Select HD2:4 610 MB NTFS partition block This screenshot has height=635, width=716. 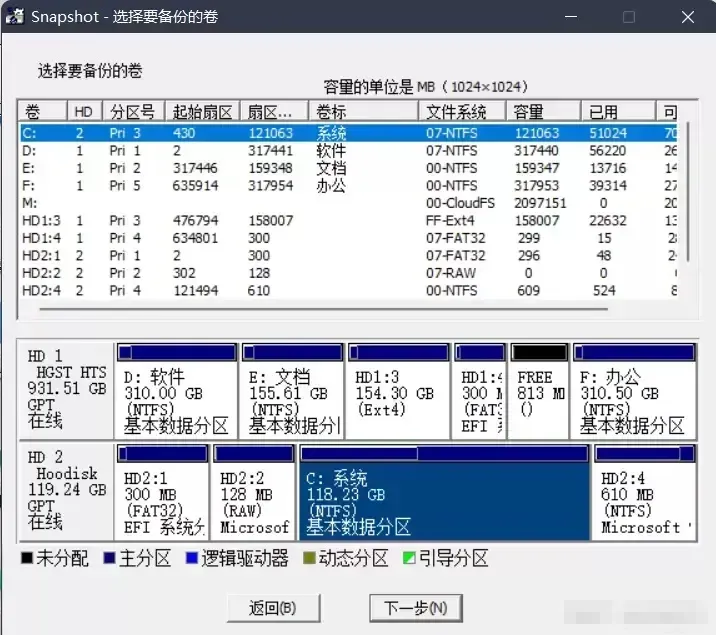coord(645,493)
